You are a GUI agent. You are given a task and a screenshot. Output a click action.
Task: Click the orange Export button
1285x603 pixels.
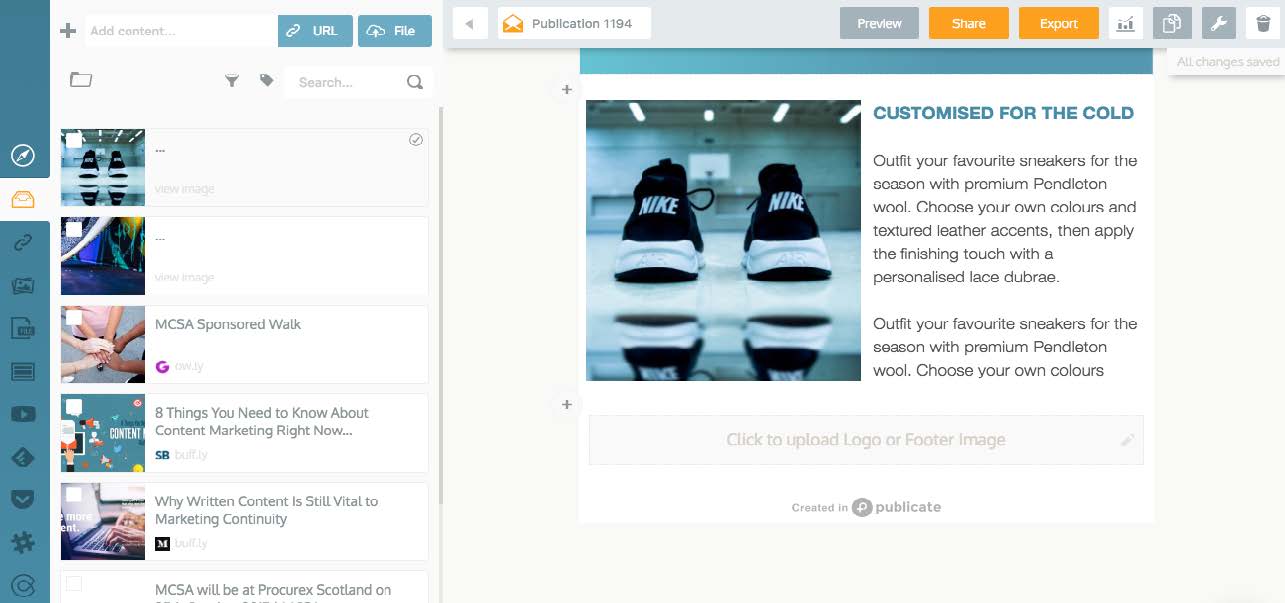(1058, 24)
